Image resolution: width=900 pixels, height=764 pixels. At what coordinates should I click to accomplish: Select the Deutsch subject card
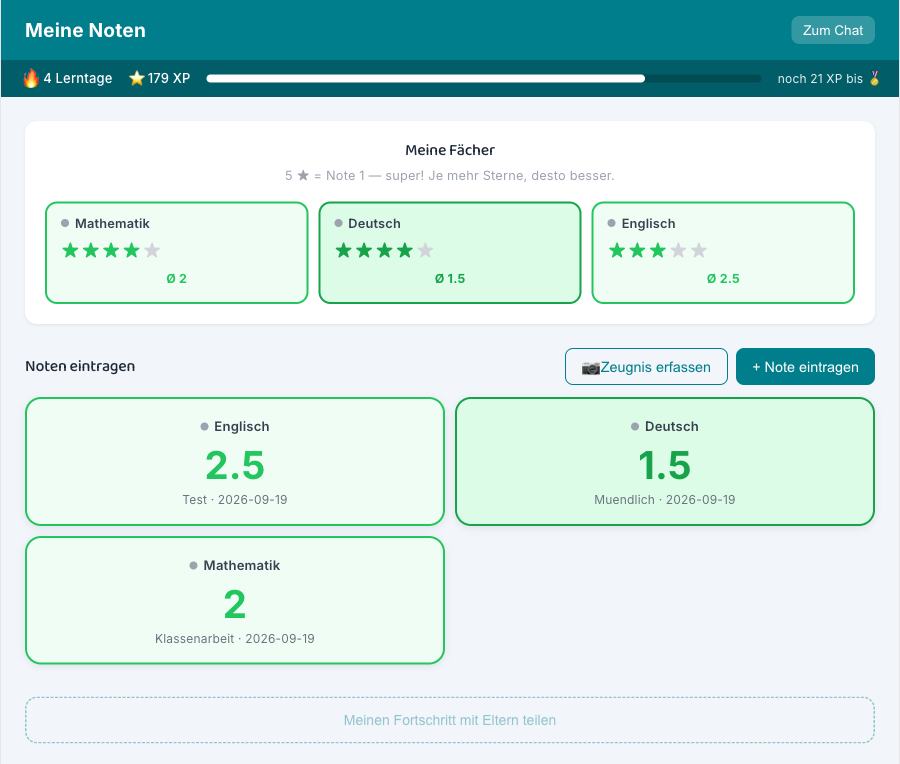pos(450,253)
